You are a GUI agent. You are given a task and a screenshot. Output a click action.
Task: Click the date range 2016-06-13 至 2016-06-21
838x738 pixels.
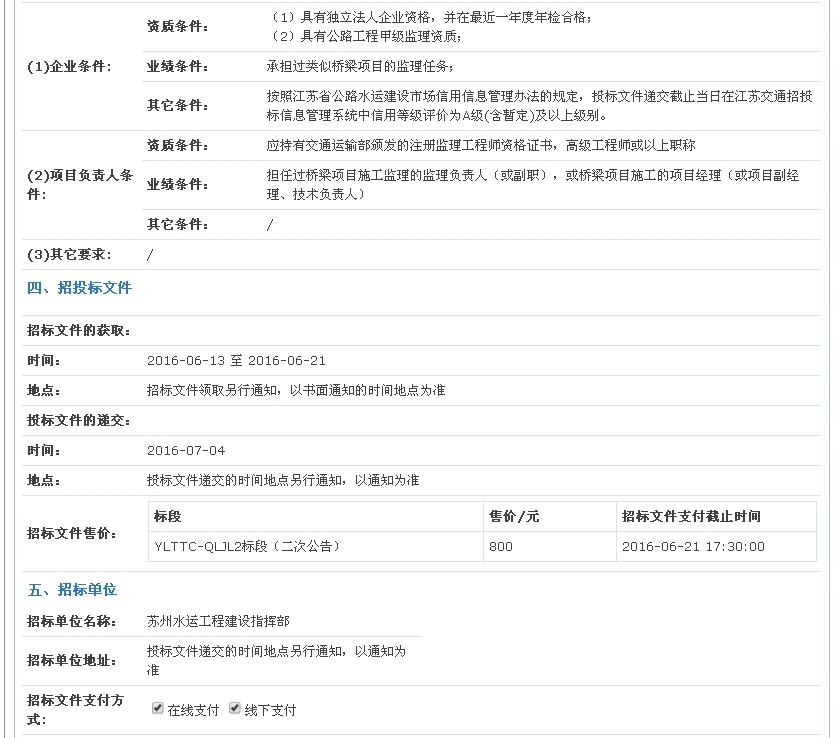point(236,361)
